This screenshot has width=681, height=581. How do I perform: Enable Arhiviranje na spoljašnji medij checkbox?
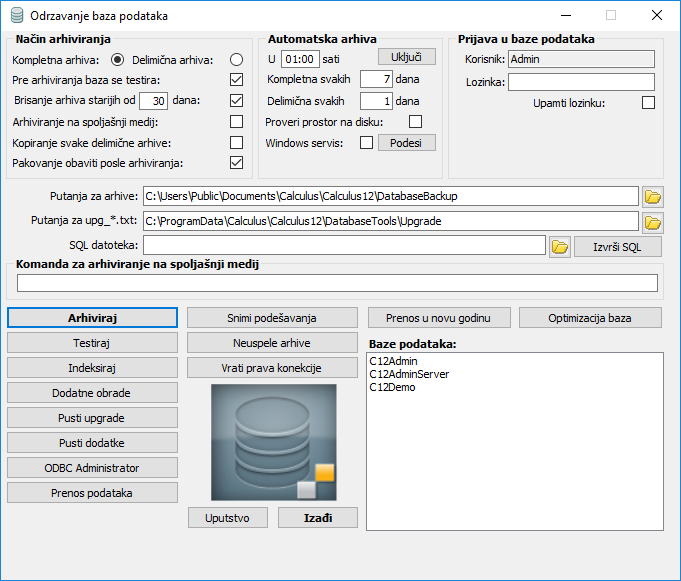pos(236,122)
